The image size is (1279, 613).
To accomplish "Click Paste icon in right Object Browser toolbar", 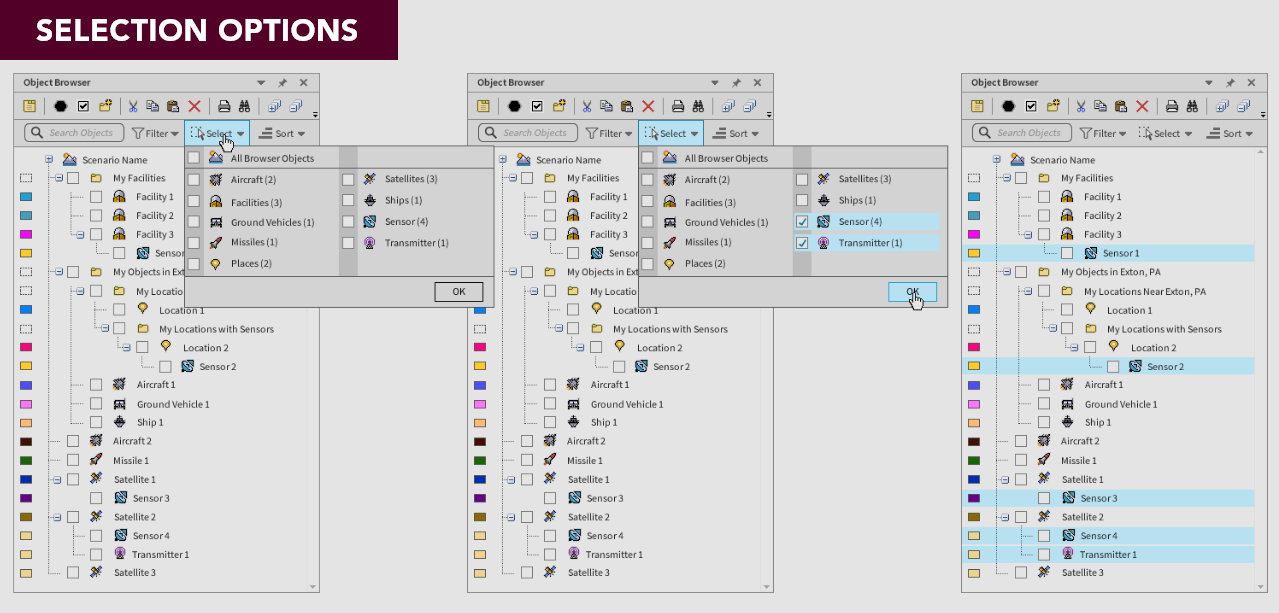I will coord(1121,106).
